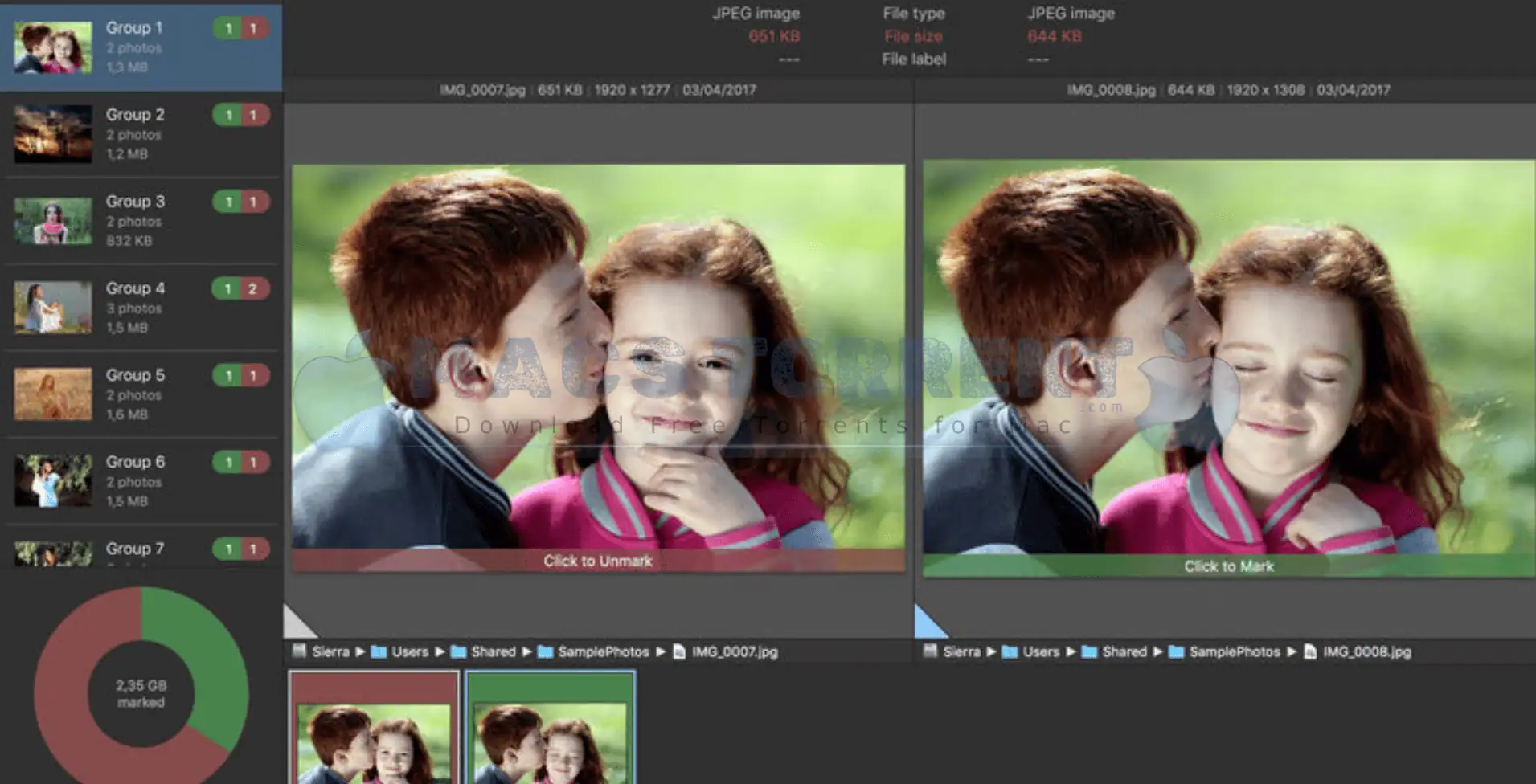Click Users folder in left path bar
This screenshot has height=784, width=1536.
(x=399, y=651)
